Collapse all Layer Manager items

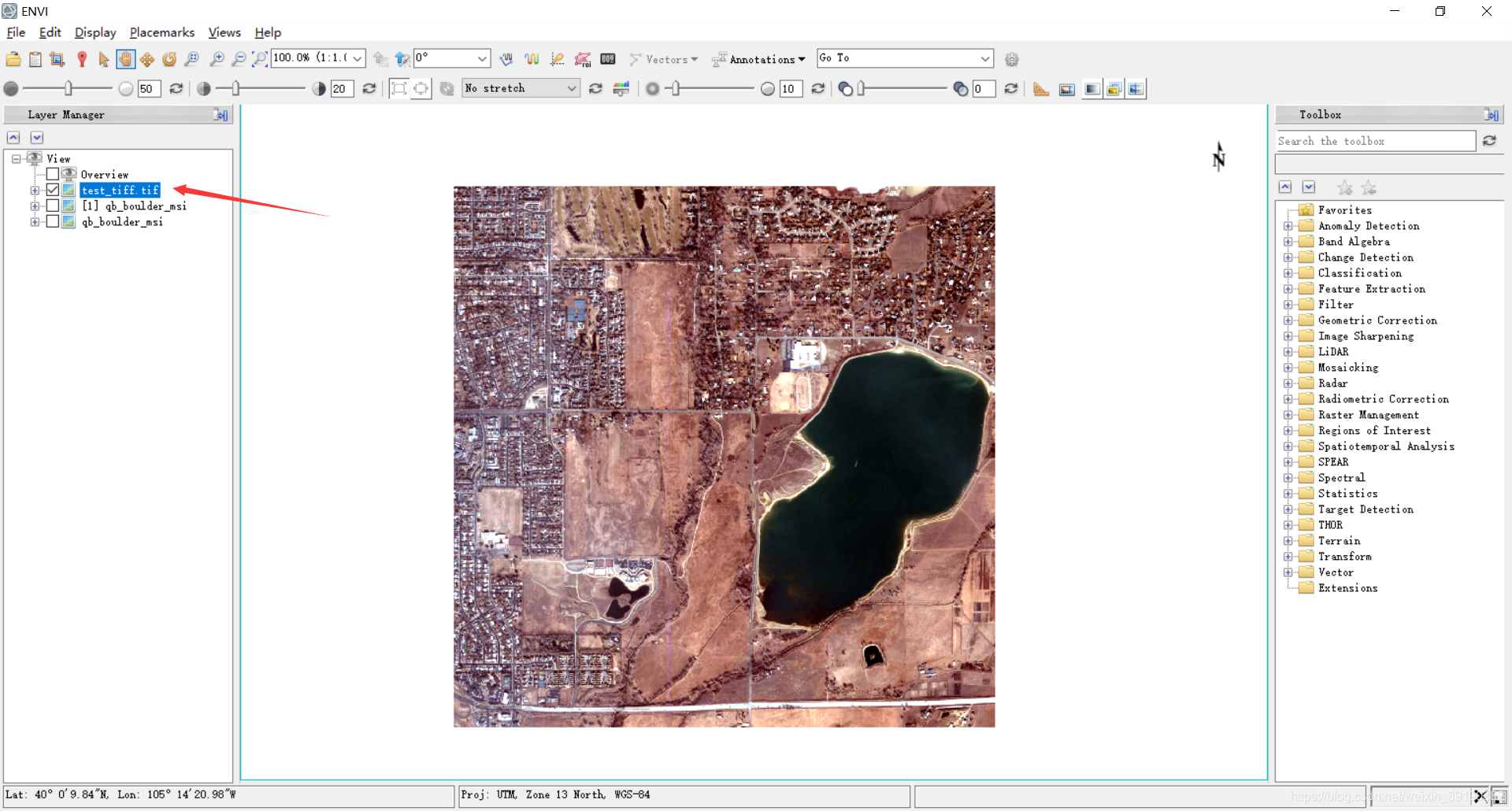pos(13,138)
